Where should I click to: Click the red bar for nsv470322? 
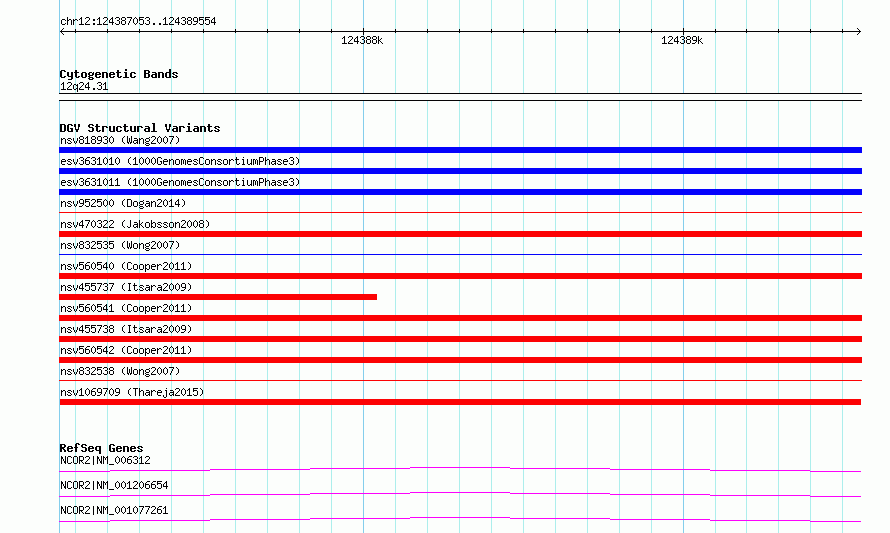[460, 234]
